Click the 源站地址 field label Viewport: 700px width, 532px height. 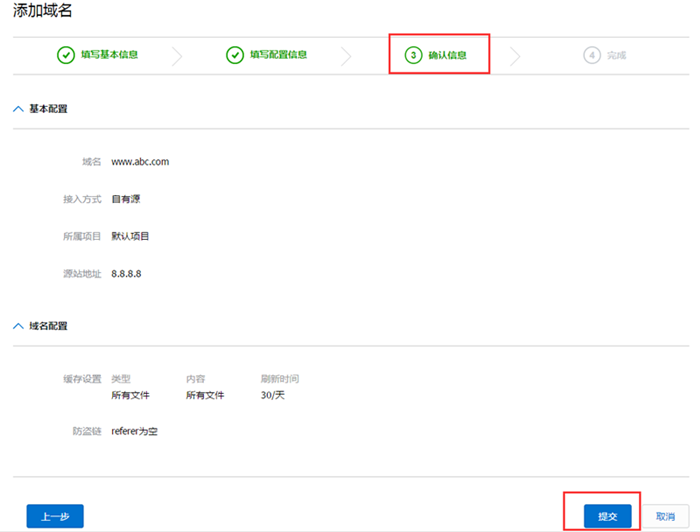pos(82,274)
